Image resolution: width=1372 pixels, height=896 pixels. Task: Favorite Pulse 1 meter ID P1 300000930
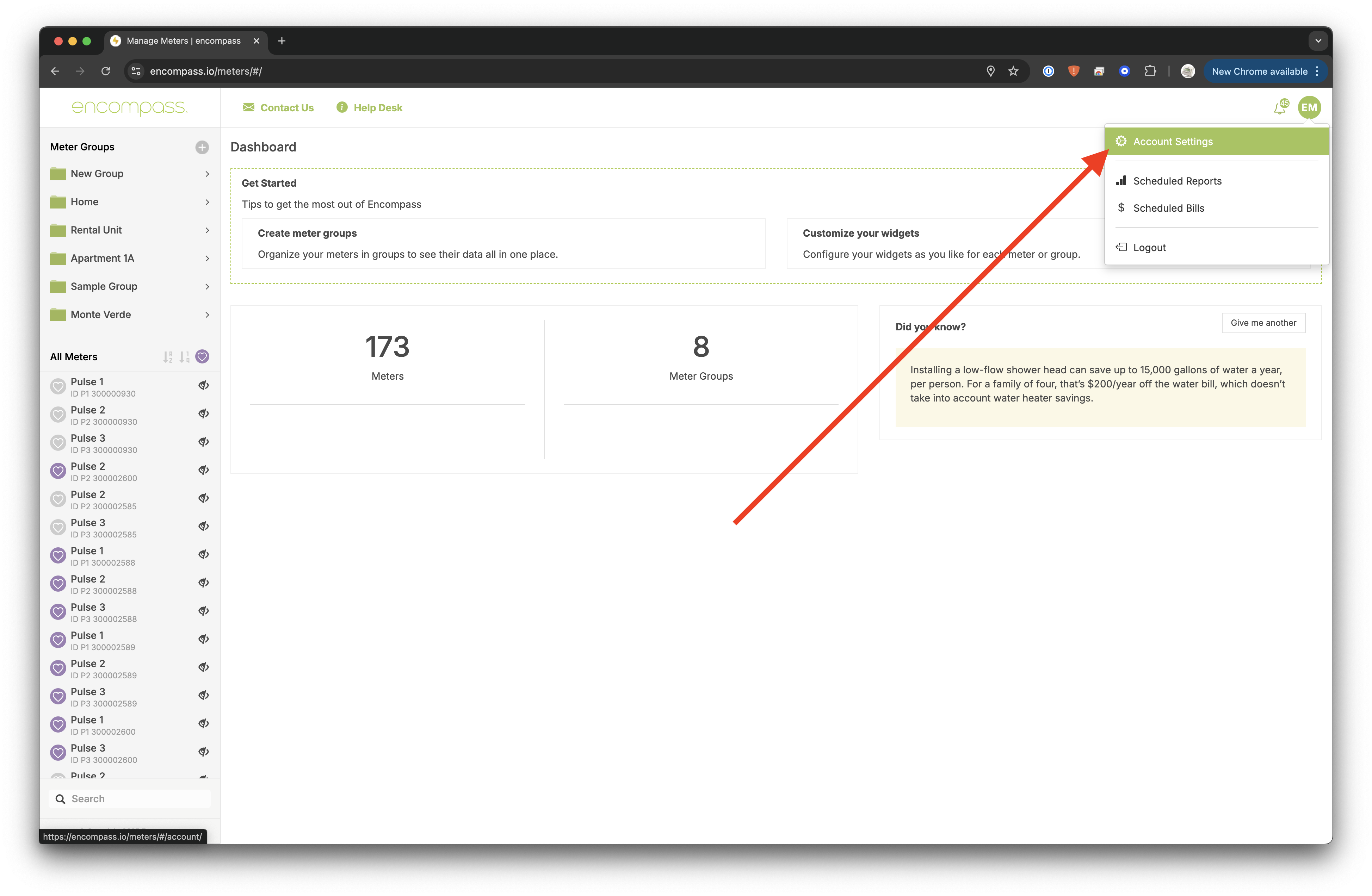tap(58, 387)
